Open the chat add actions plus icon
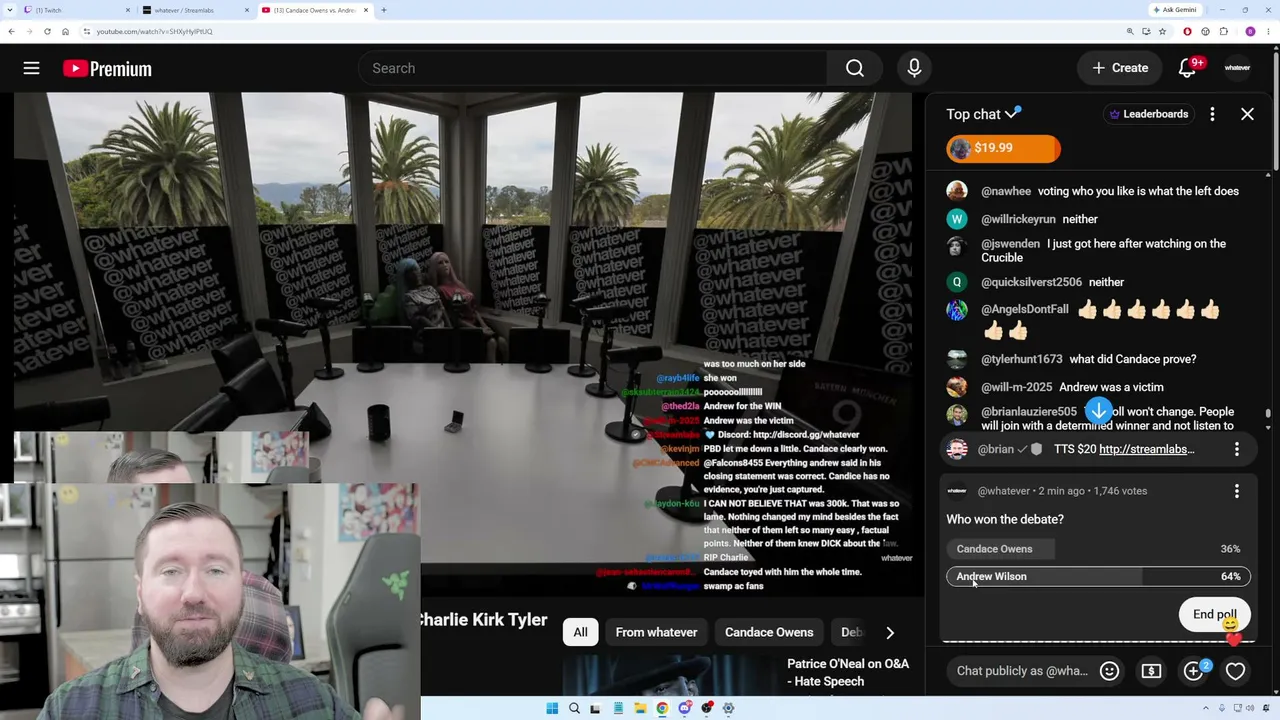The width and height of the screenshot is (1280, 720). point(1193,671)
